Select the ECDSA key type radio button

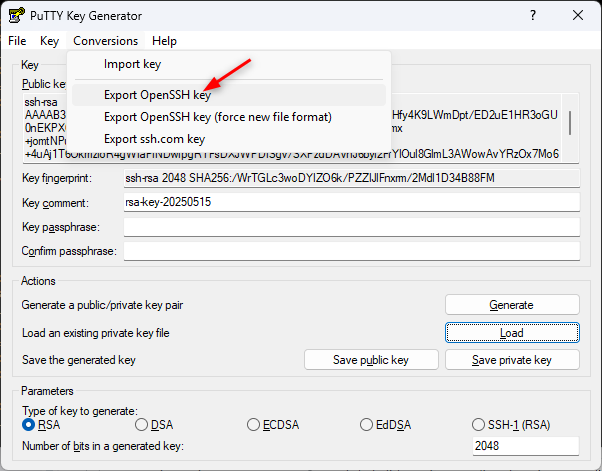tap(253, 425)
